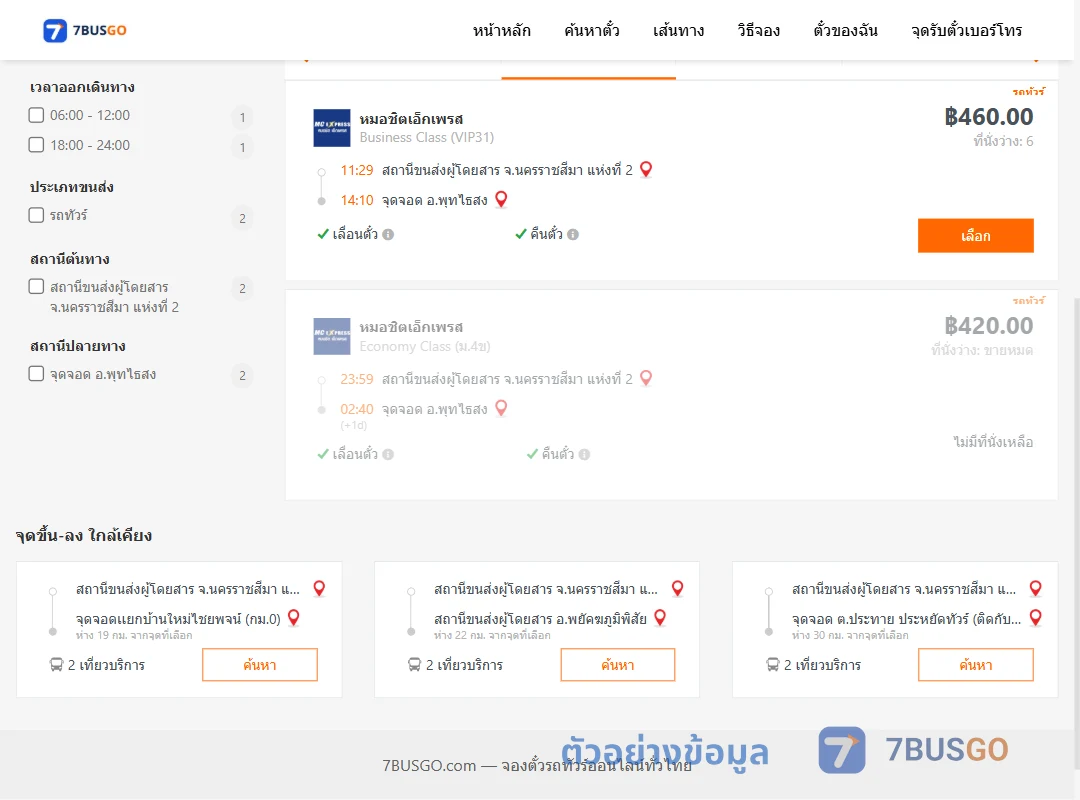Open map pin beside จุดจอดแยกบ้านใหม่ไชยพจน์ (กม.0)

(293, 618)
